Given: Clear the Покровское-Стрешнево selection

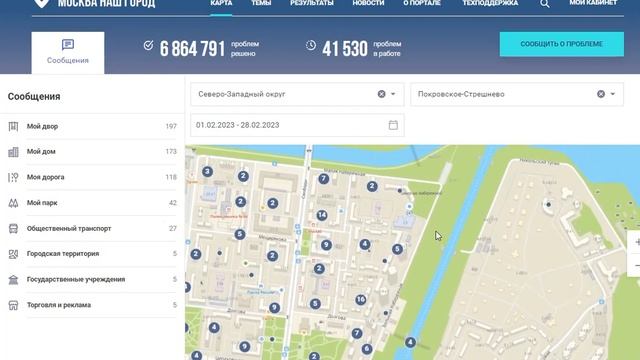Looking at the screenshot, I should coord(601,94).
